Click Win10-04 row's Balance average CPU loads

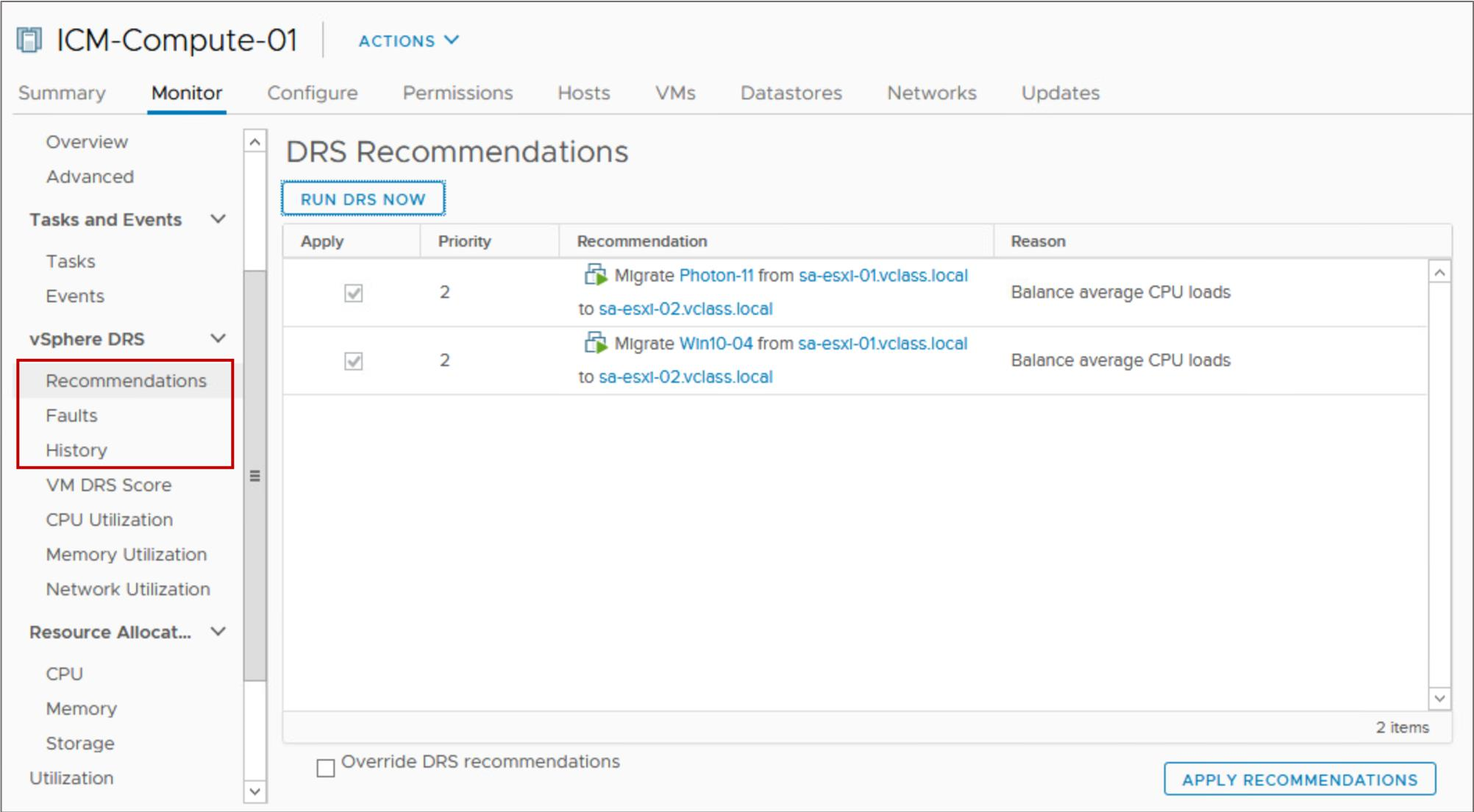tap(1120, 360)
